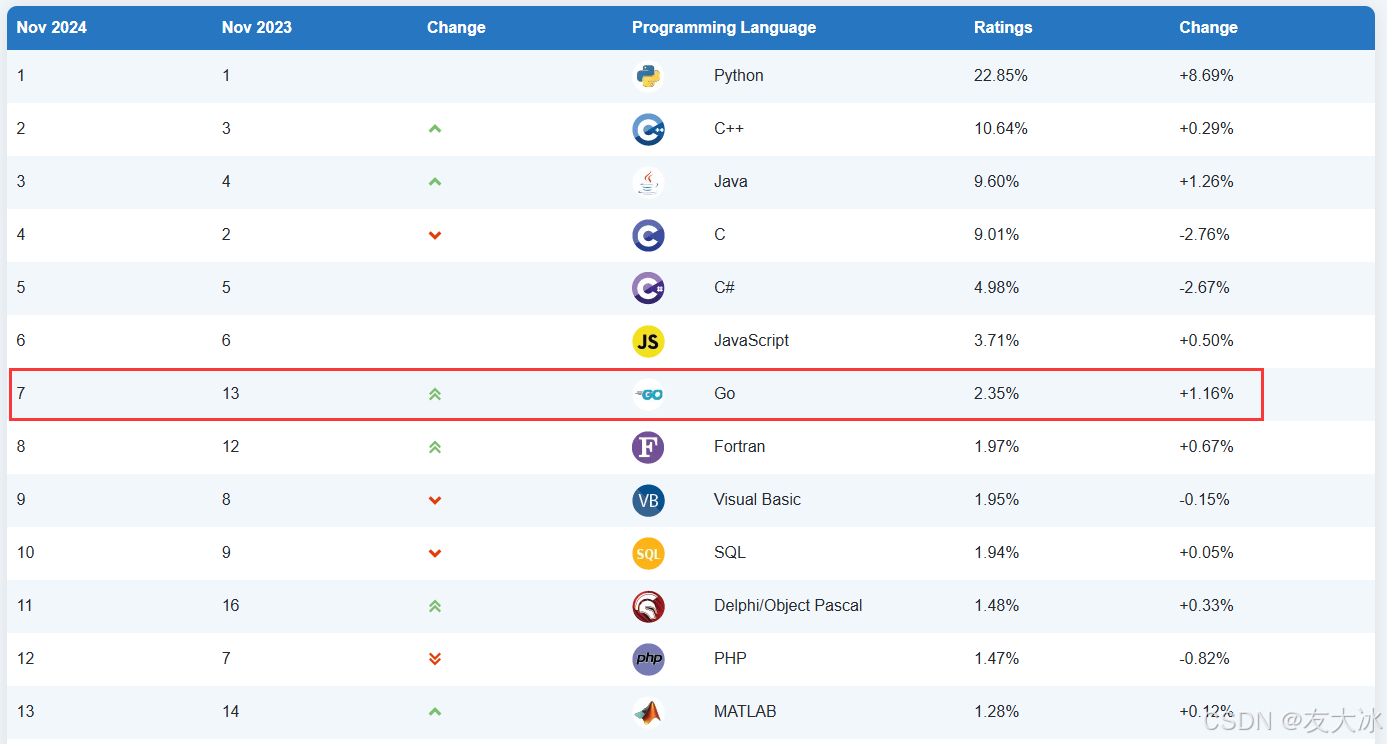This screenshot has width=1387, height=744.
Task: Click the Ratings column header
Action: point(1003,27)
